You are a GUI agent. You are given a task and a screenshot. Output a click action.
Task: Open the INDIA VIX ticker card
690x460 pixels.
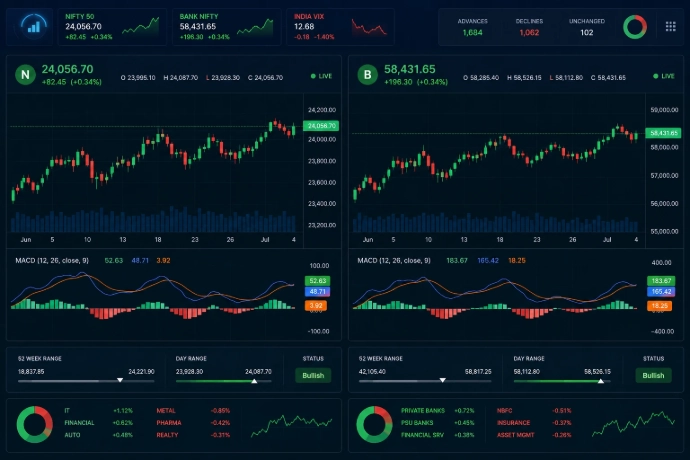[x=340, y=27]
